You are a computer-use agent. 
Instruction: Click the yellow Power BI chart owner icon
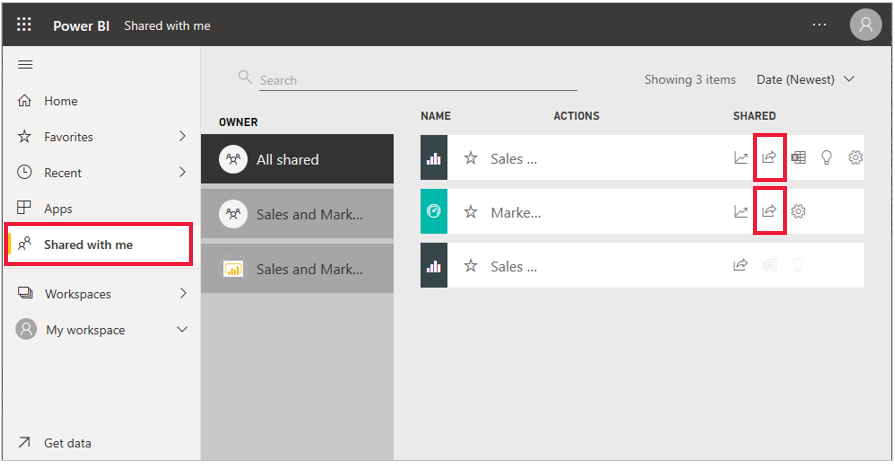[x=233, y=269]
